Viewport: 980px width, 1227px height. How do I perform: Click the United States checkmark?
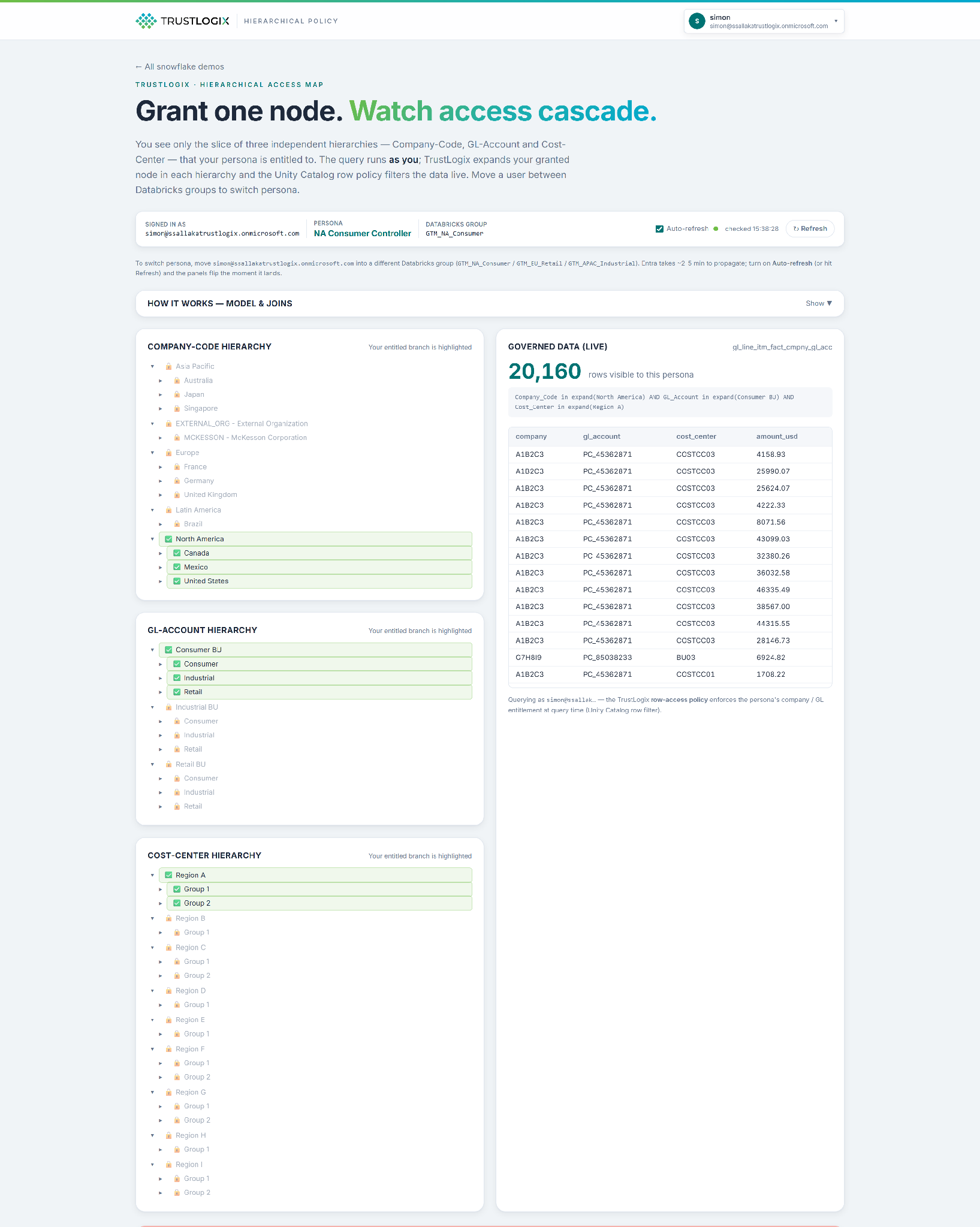[177, 581]
